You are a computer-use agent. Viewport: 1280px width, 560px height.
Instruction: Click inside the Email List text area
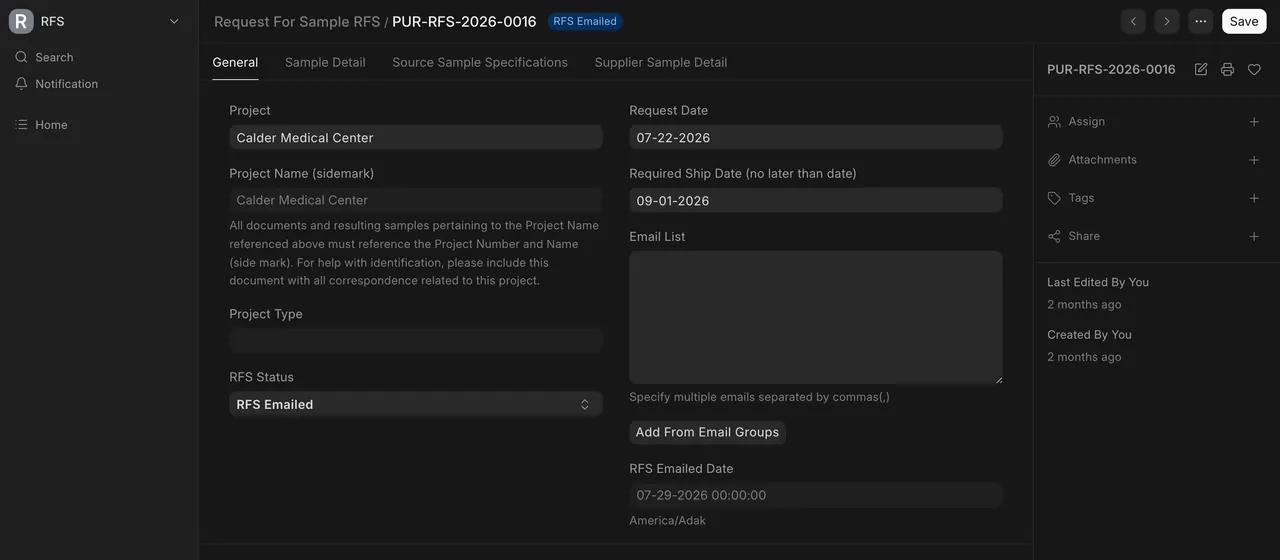(816, 317)
